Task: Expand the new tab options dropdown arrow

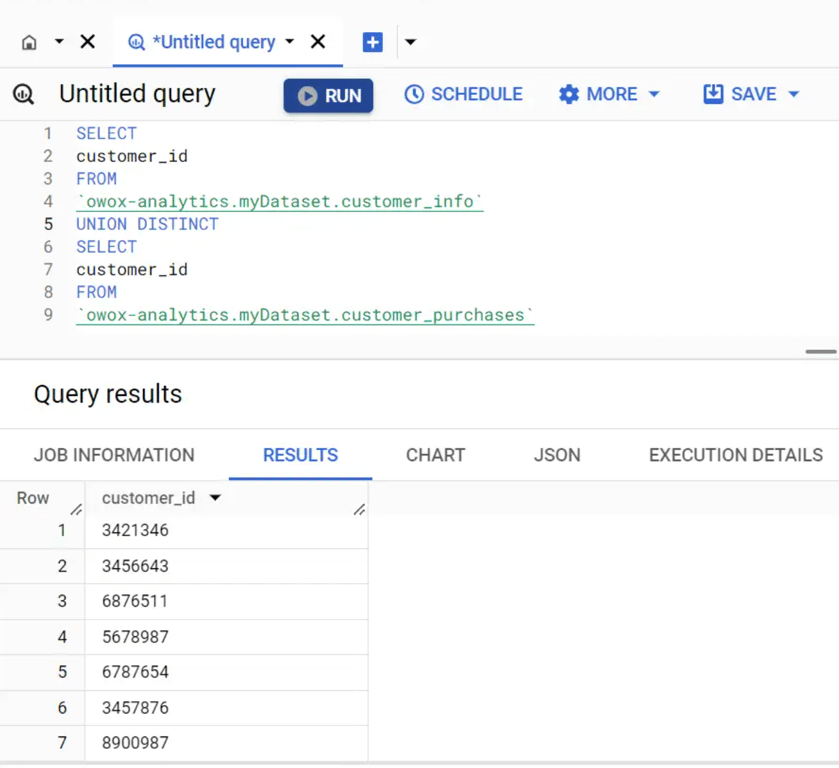Action: point(410,42)
